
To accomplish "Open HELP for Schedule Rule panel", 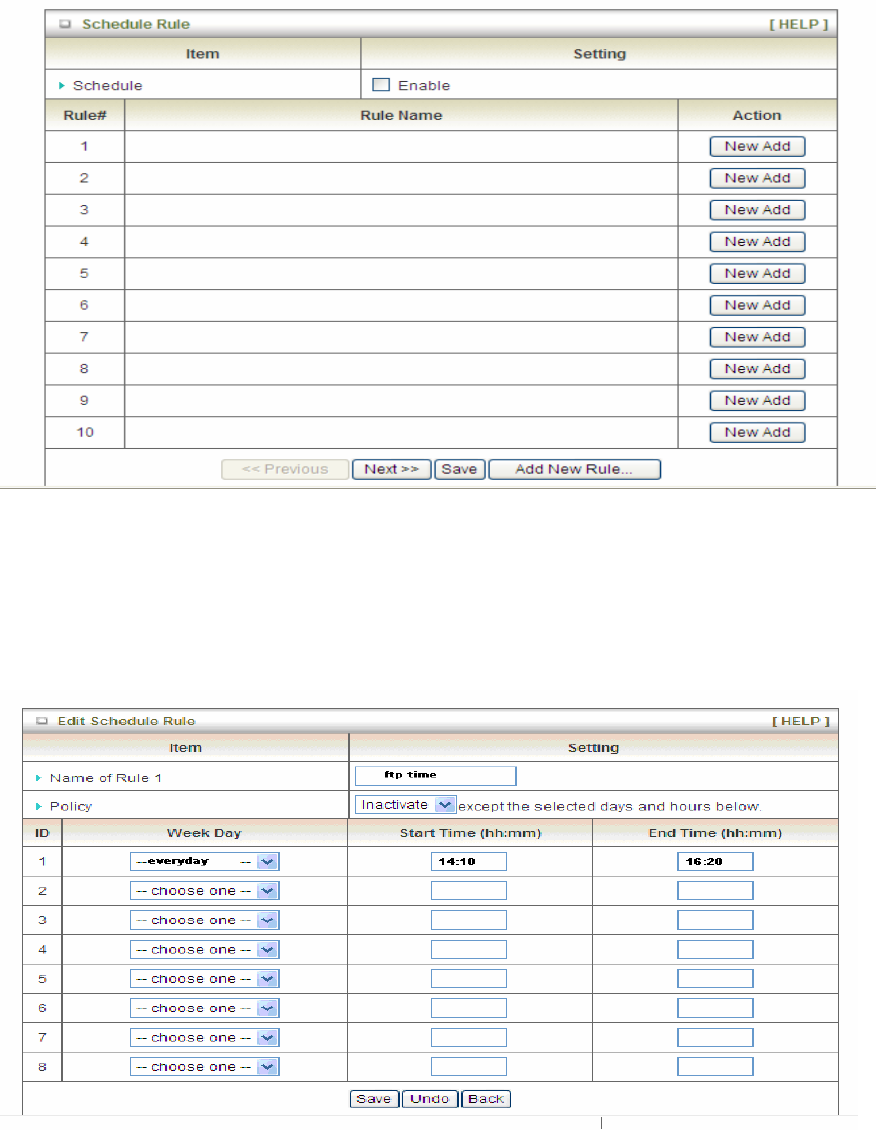I will (799, 24).
